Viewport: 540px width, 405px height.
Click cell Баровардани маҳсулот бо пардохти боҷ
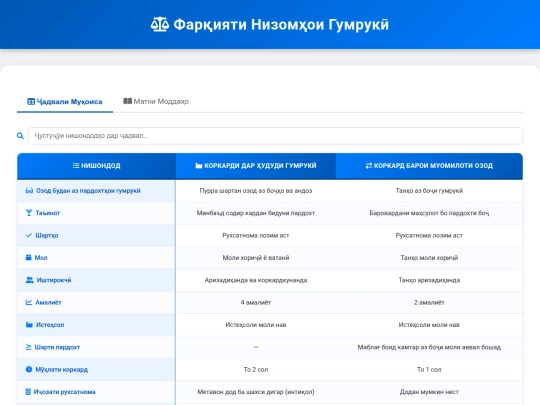tap(429, 213)
